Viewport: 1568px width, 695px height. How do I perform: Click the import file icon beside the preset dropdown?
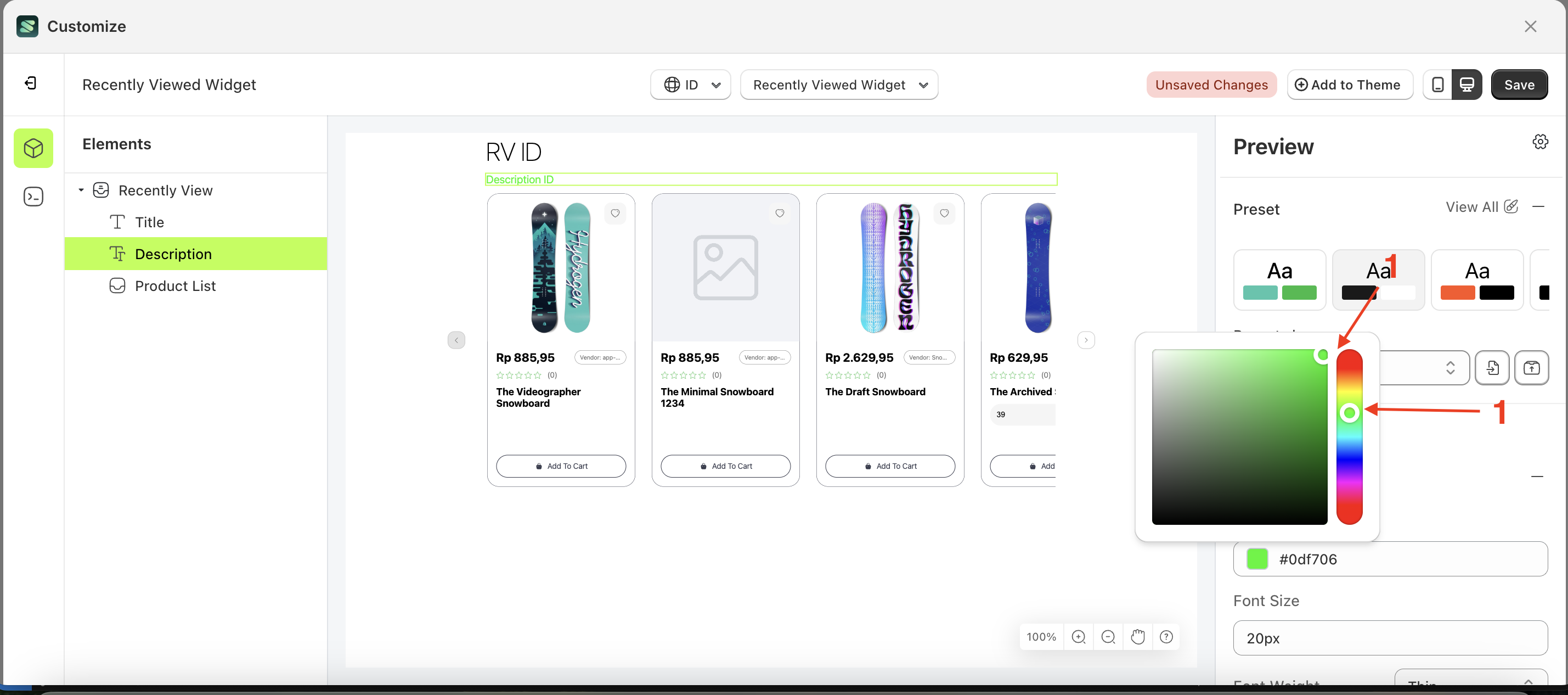[x=1492, y=367]
